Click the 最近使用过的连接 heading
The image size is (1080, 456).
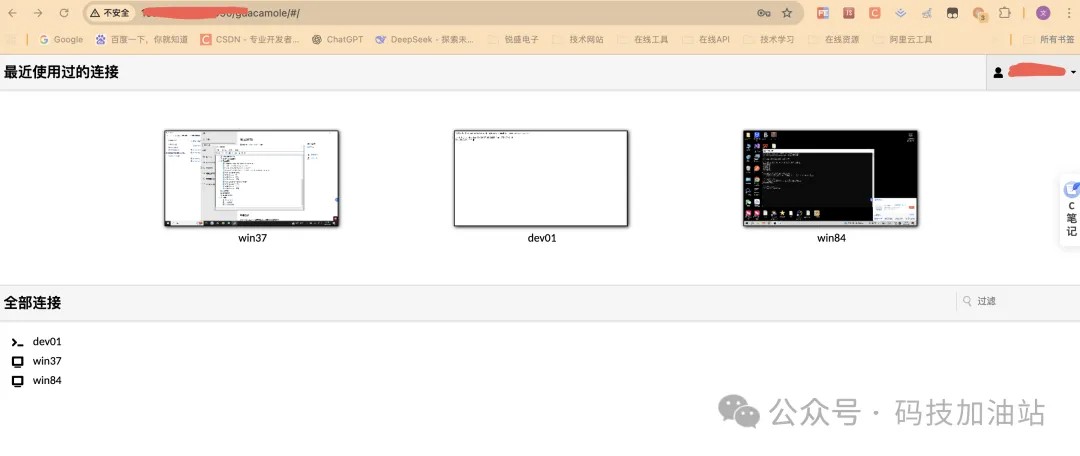pyautogui.click(x=61, y=72)
